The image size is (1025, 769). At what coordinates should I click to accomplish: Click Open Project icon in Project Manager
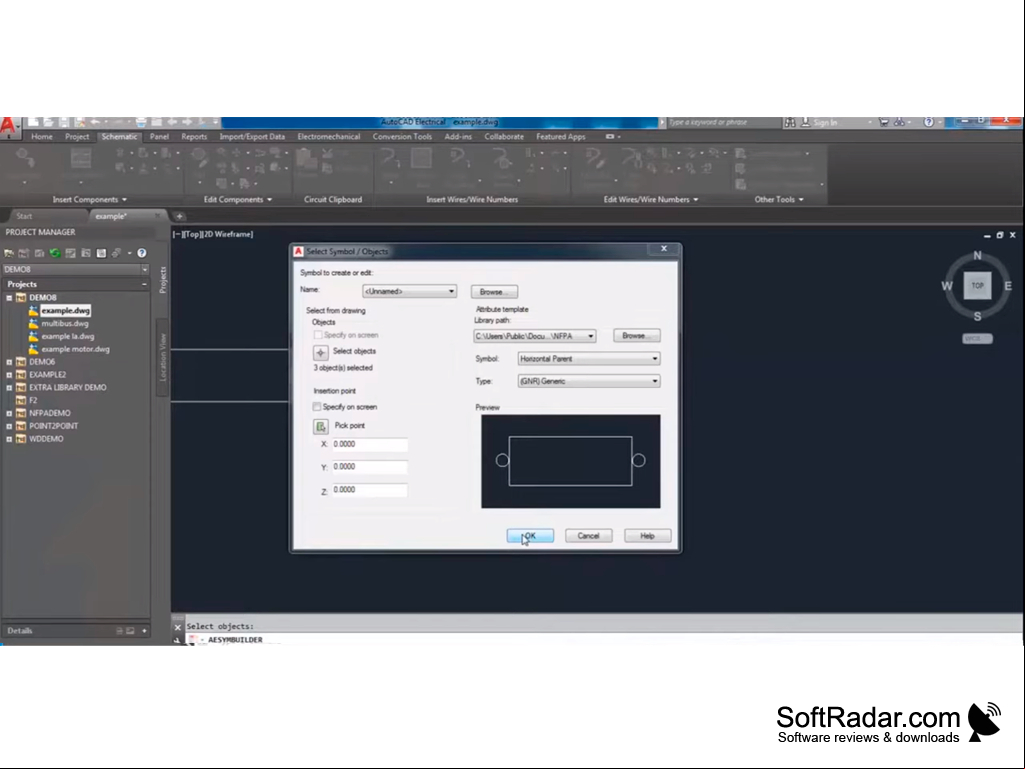pyautogui.click(x=8, y=253)
